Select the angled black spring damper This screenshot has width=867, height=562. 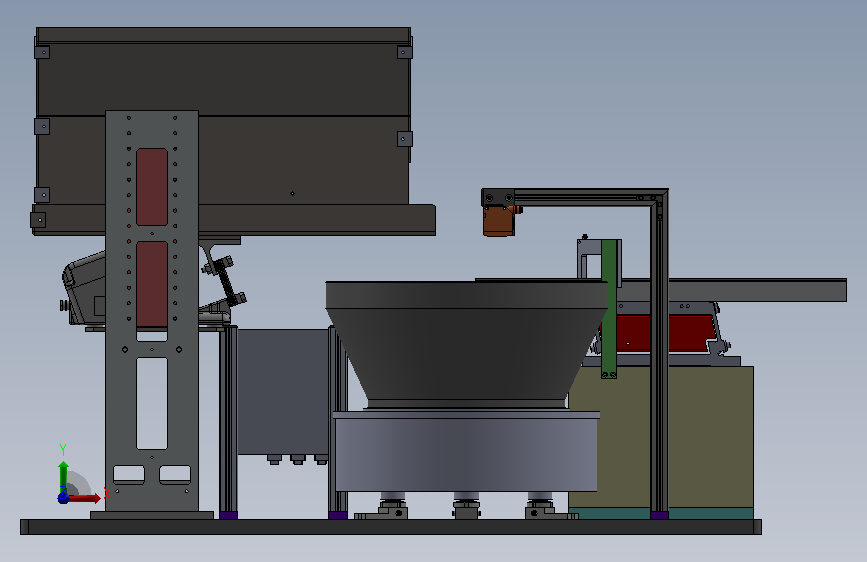tap(227, 280)
